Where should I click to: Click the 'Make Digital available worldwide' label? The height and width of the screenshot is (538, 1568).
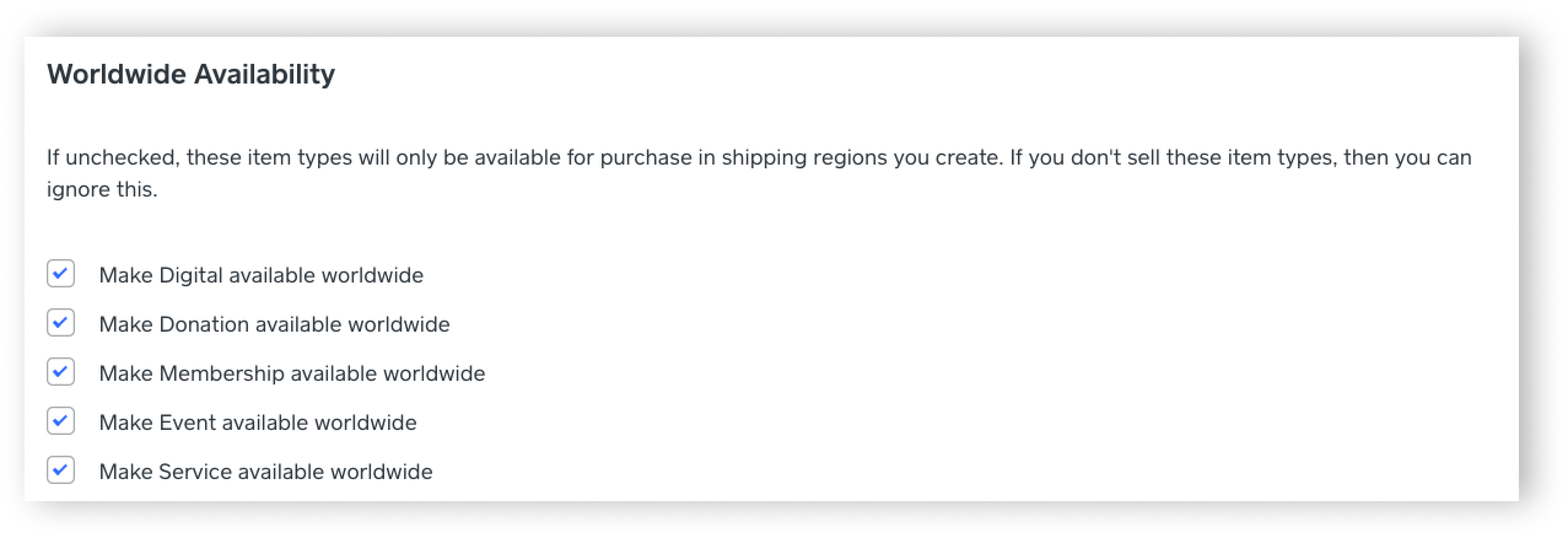point(261,275)
